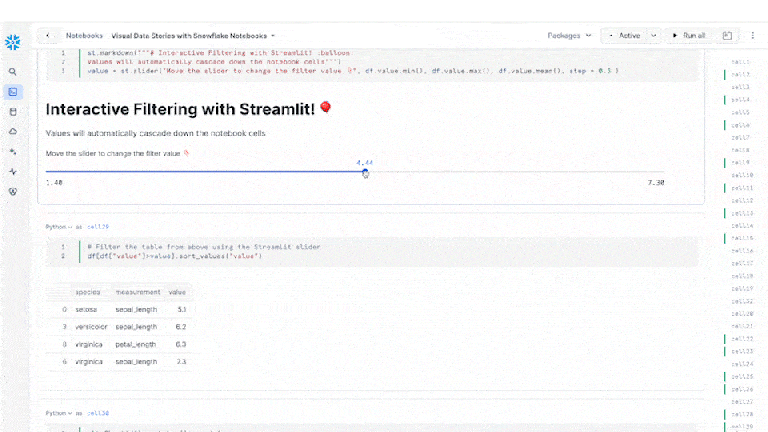Jump to cell10 in the outline
This screenshot has height=432, width=768.
click(x=742, y=175)
